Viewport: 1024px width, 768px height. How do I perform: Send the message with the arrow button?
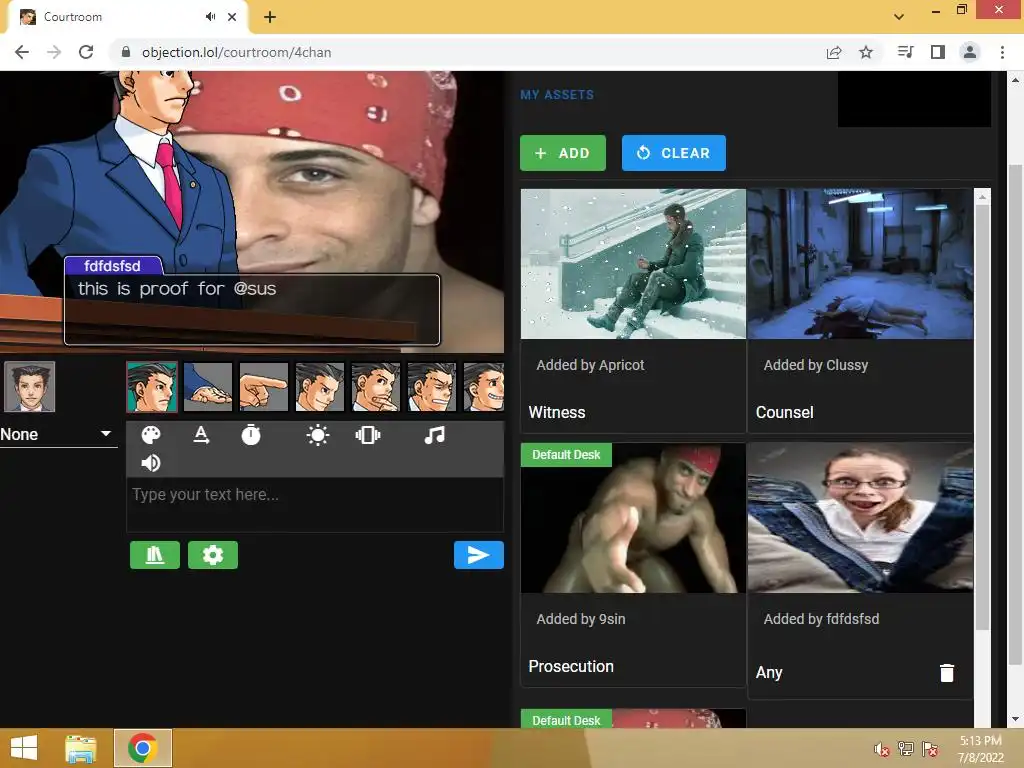click(x=479, y=555)
